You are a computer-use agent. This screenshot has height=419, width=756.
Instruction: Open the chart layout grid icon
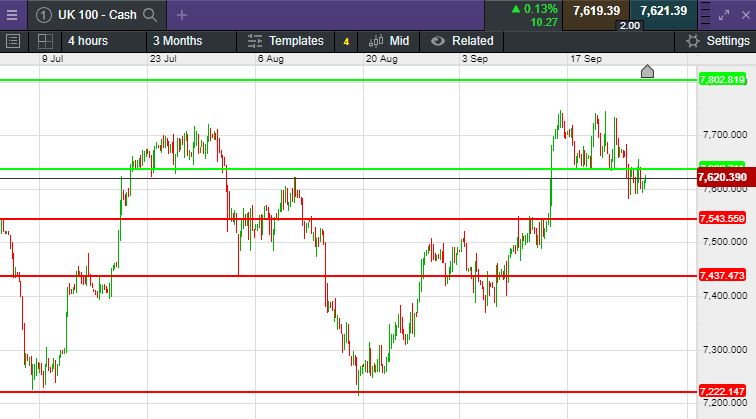tap(45, 41)
